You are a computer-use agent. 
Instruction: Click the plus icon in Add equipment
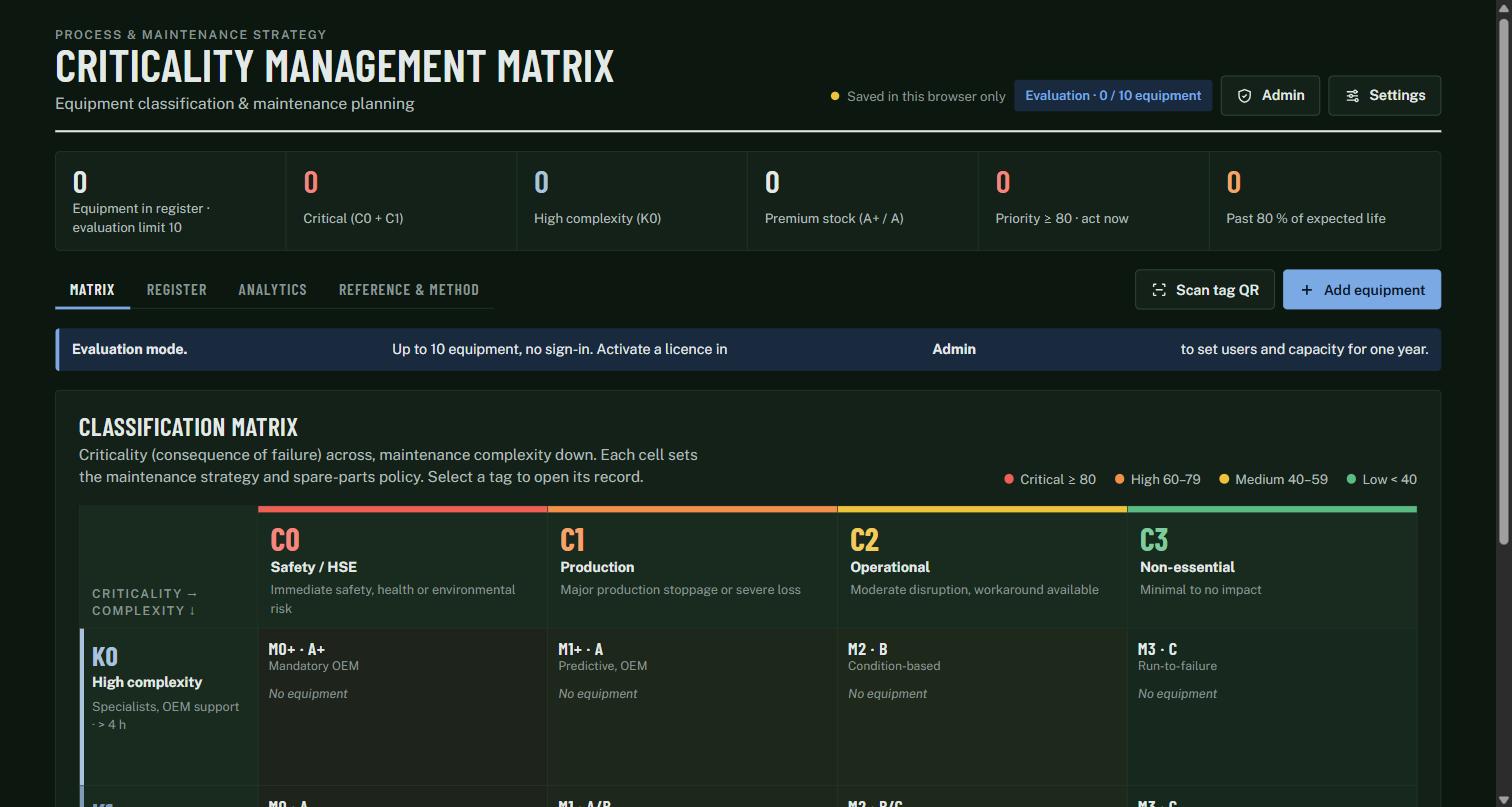(1306, 290)
